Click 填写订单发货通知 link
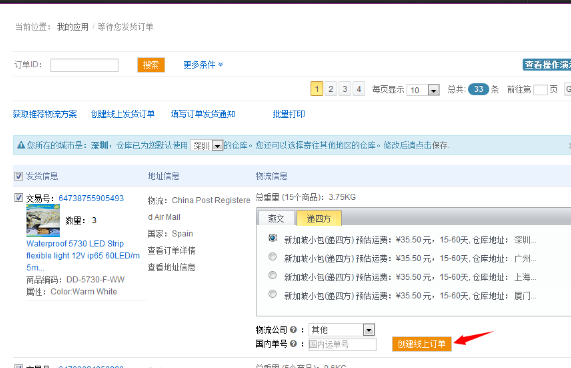The width and height of the screenshot is (571, 368). [x=203, y=114]
